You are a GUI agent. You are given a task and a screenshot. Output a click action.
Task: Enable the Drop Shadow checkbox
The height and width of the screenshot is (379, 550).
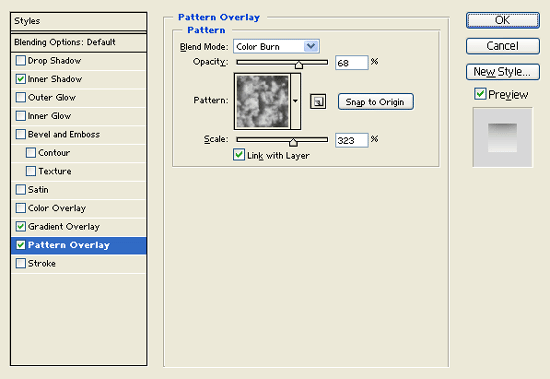click(x=21, y=61)
